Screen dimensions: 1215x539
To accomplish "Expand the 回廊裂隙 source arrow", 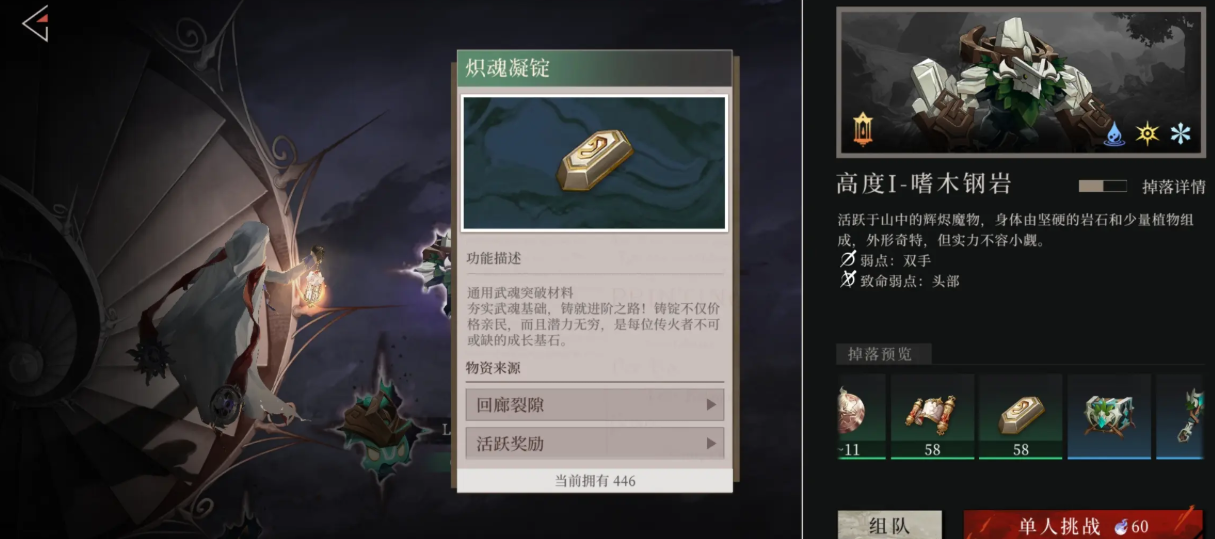I will coord(712,405).
